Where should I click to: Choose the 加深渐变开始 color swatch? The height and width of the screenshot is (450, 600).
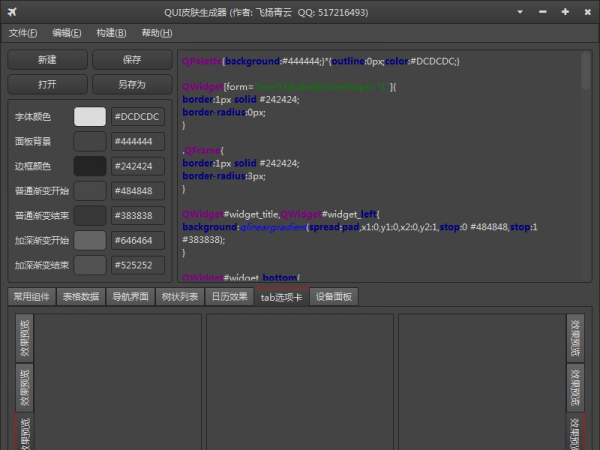(x=90, y=240)
